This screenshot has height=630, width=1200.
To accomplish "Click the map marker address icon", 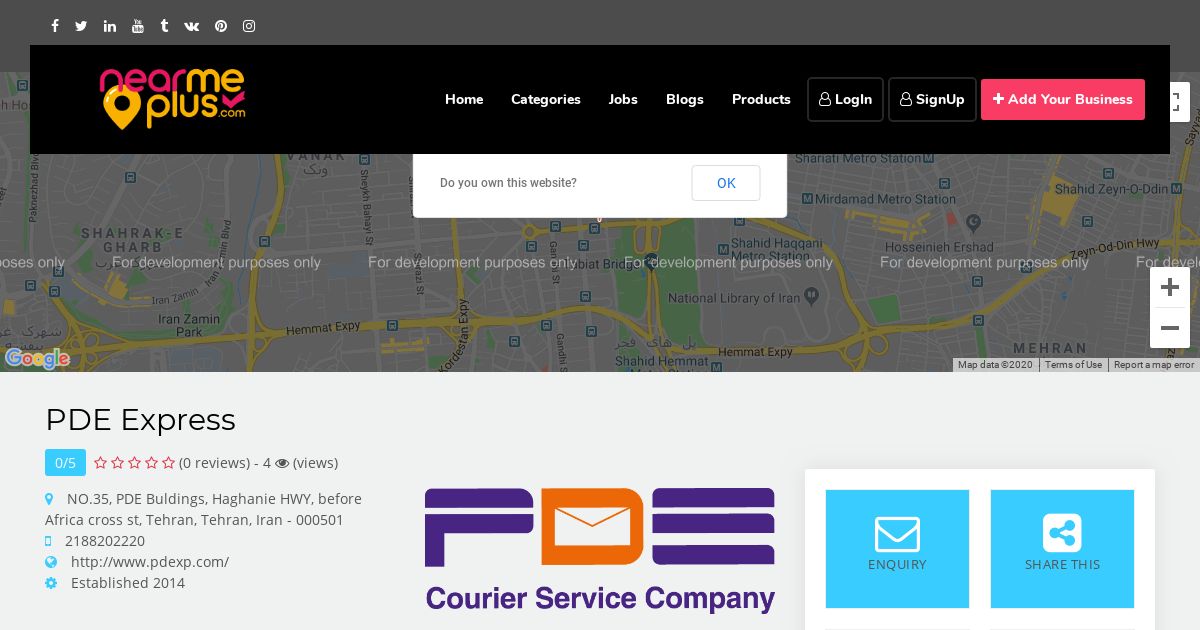I will (49, 499).
